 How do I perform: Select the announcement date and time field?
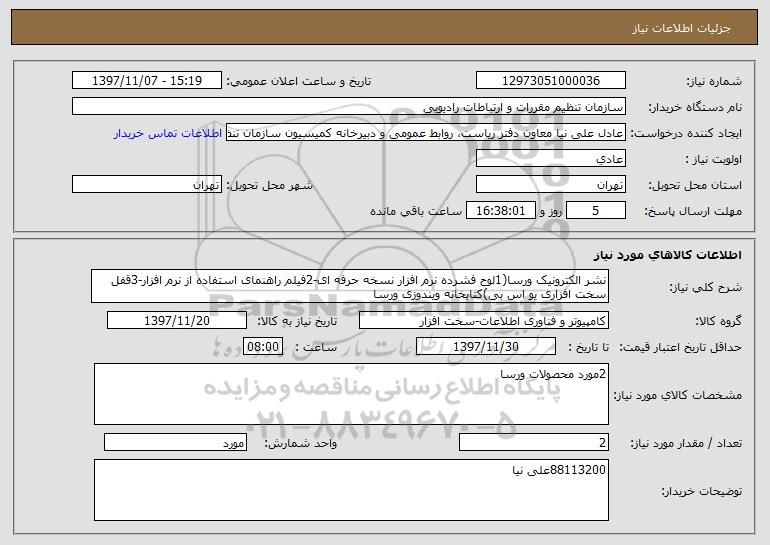[147, 81]
